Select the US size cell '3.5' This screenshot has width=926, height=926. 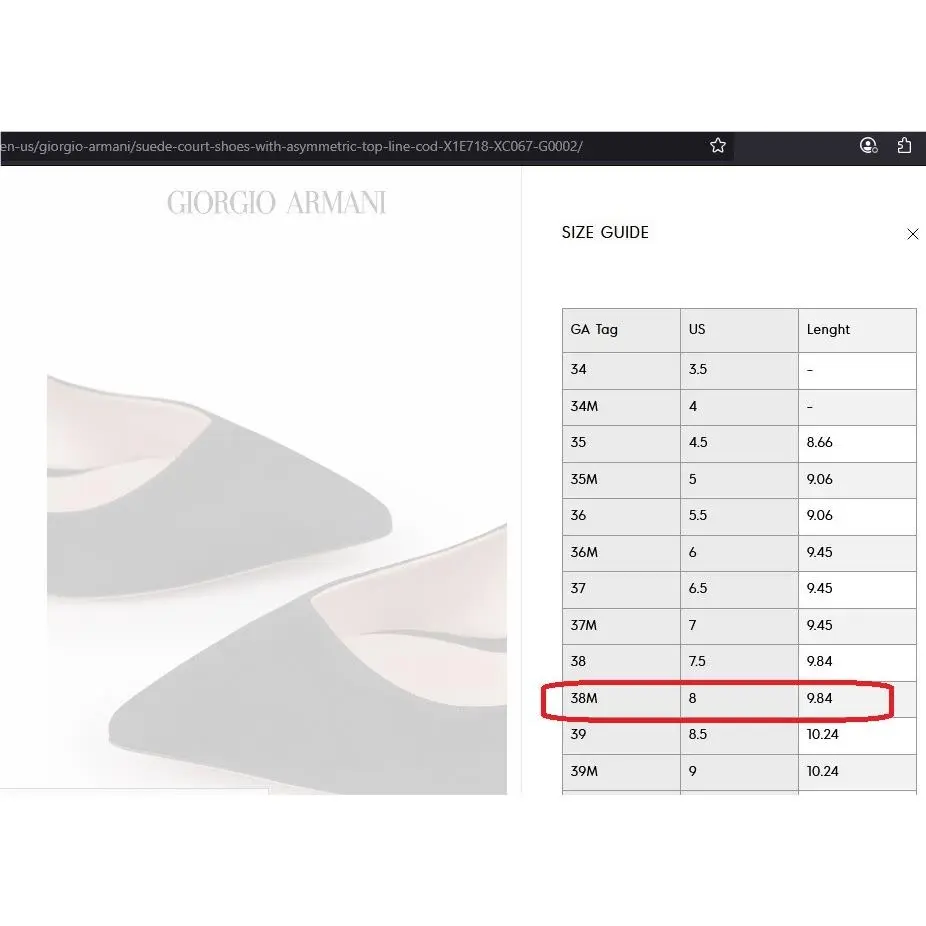(x=739, y=371)
